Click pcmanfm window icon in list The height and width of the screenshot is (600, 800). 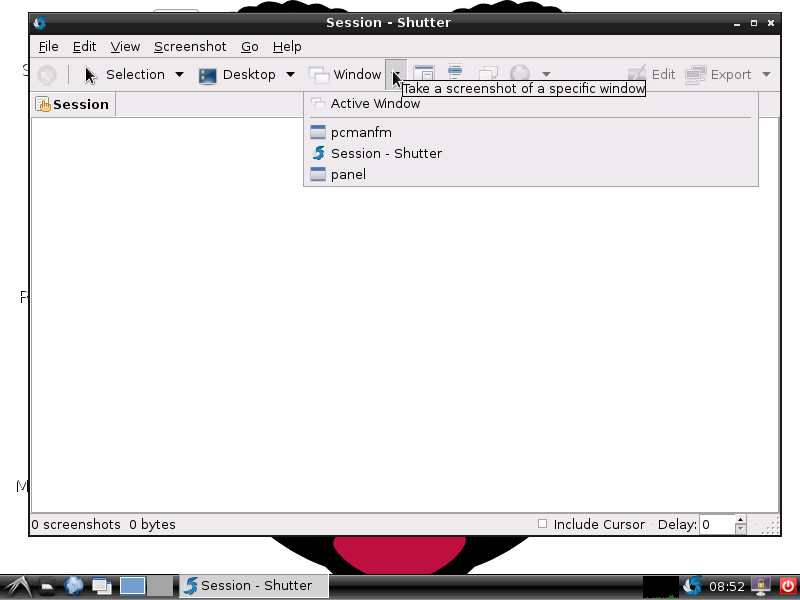[x=318, y=132]
